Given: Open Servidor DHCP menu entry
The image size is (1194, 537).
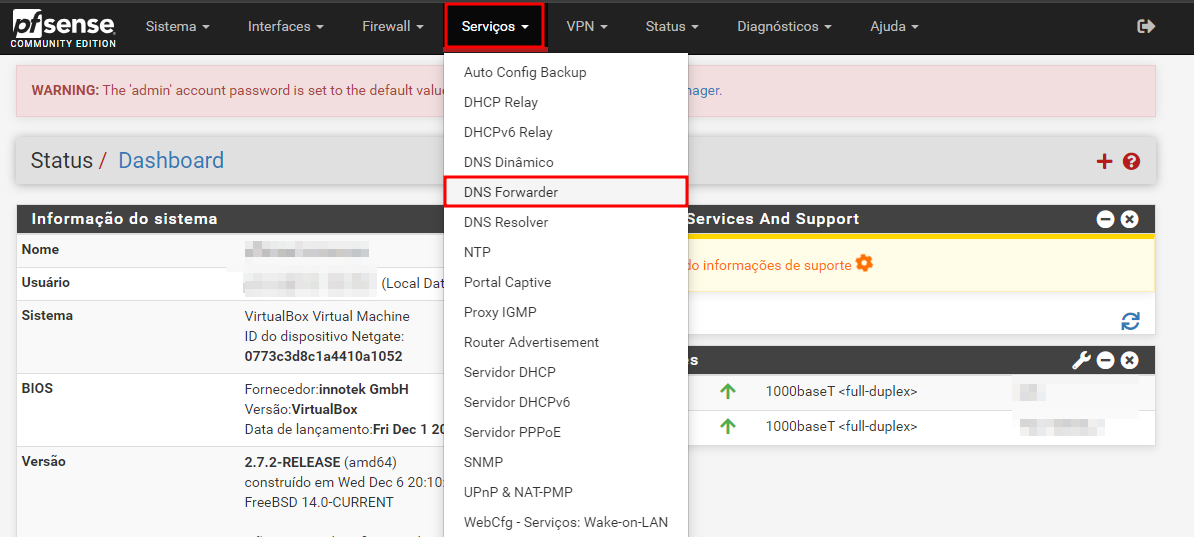Looking at the screenshot, I should (509, 372).
